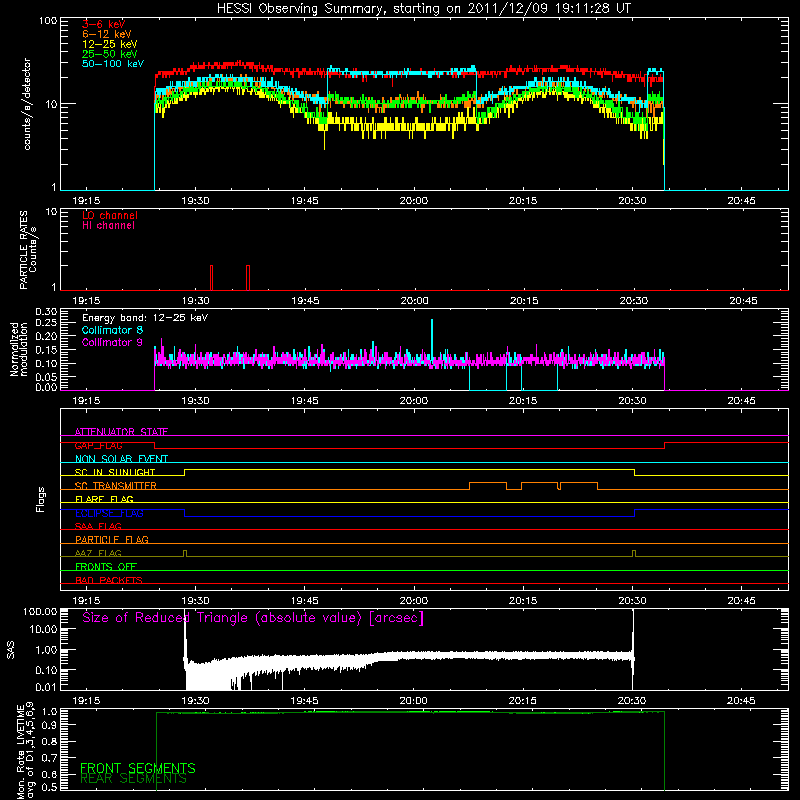
Task: Click 20:15 tick under the particle rates panel
Action: click(x=524, y=301)
